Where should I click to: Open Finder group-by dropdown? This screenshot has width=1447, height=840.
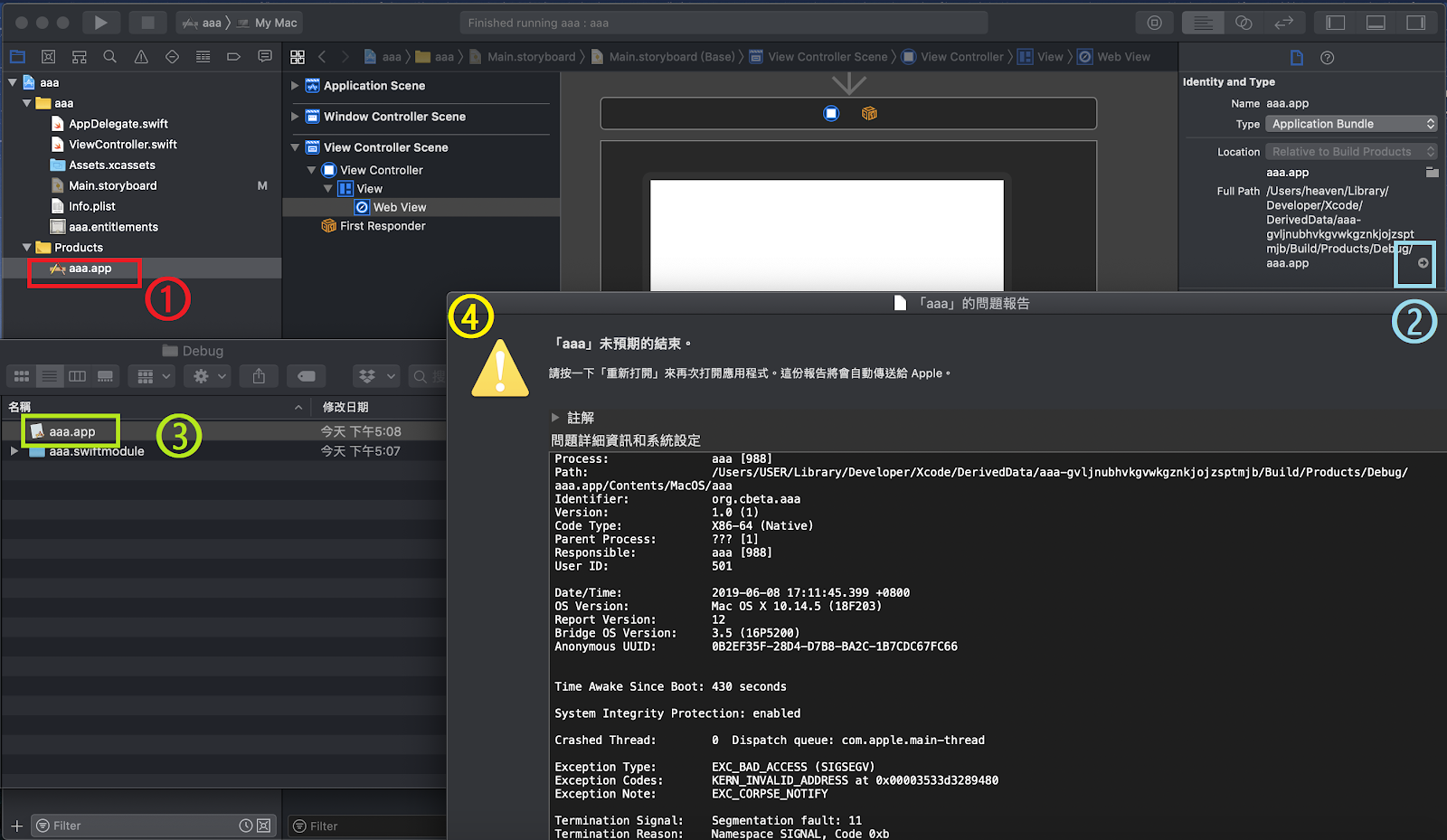coord(153,376)
